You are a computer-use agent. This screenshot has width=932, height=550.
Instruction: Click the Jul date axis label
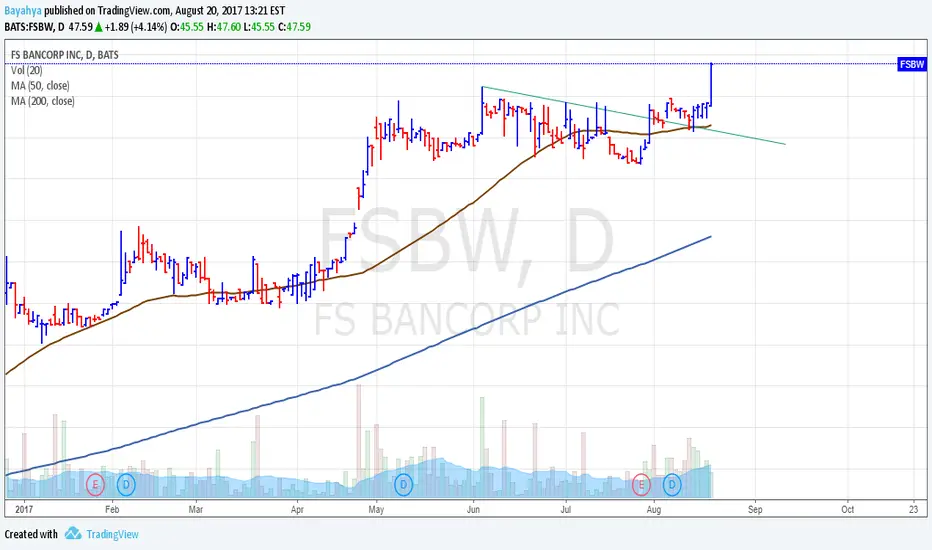pyautogui.click(x=566, y=510)
